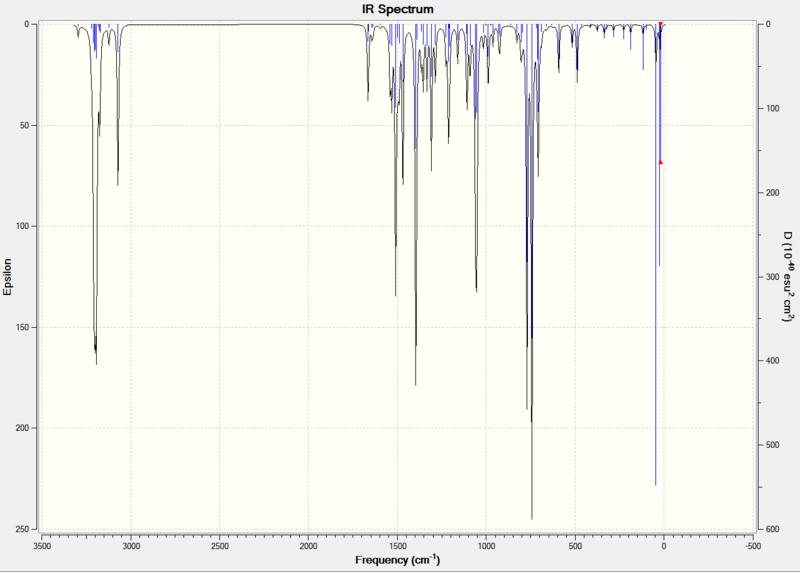This screenshot has height=573, width=800.
Task: Click the 3000 tick label on the frequency axis
Action: 131,546
